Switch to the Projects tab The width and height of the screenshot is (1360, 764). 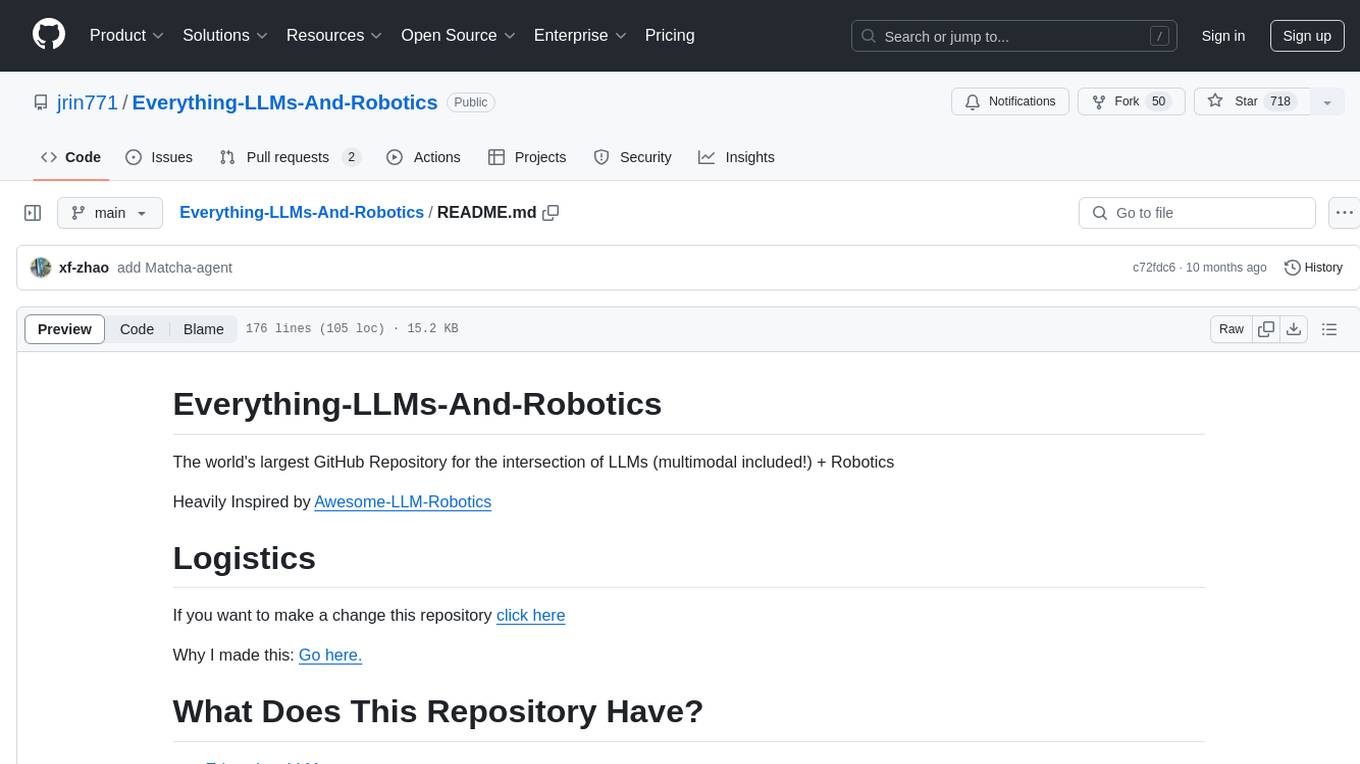pyautogui.click(x=527, y=157)
